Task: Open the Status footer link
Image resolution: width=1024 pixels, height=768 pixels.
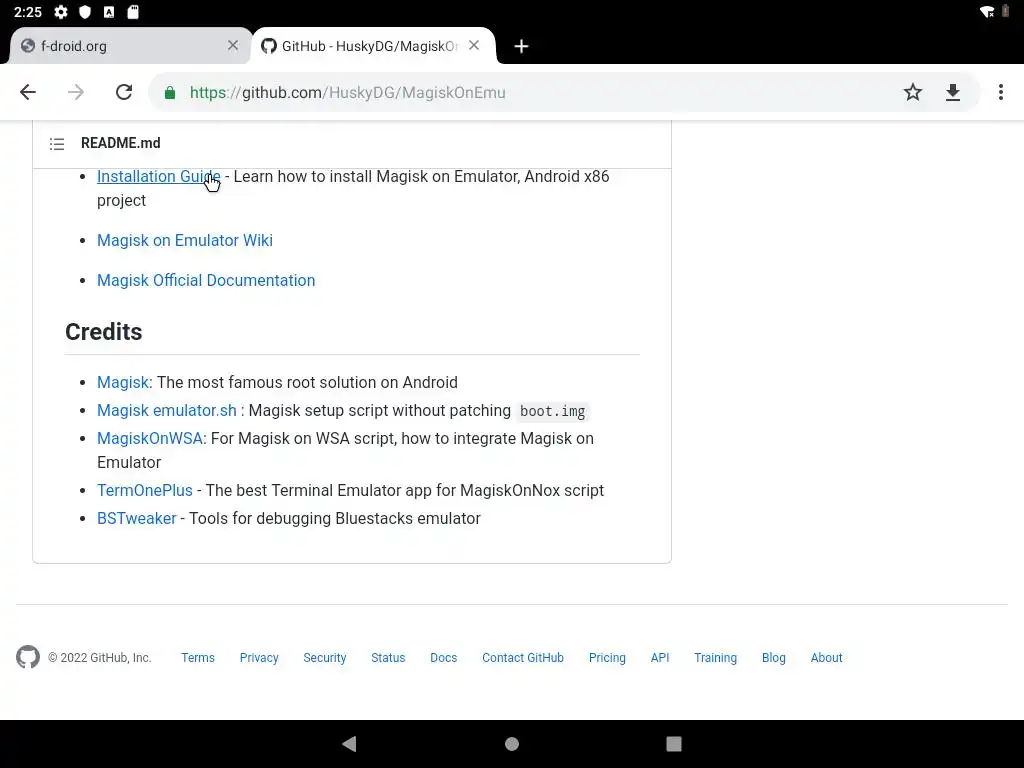Action: [388, 658]
